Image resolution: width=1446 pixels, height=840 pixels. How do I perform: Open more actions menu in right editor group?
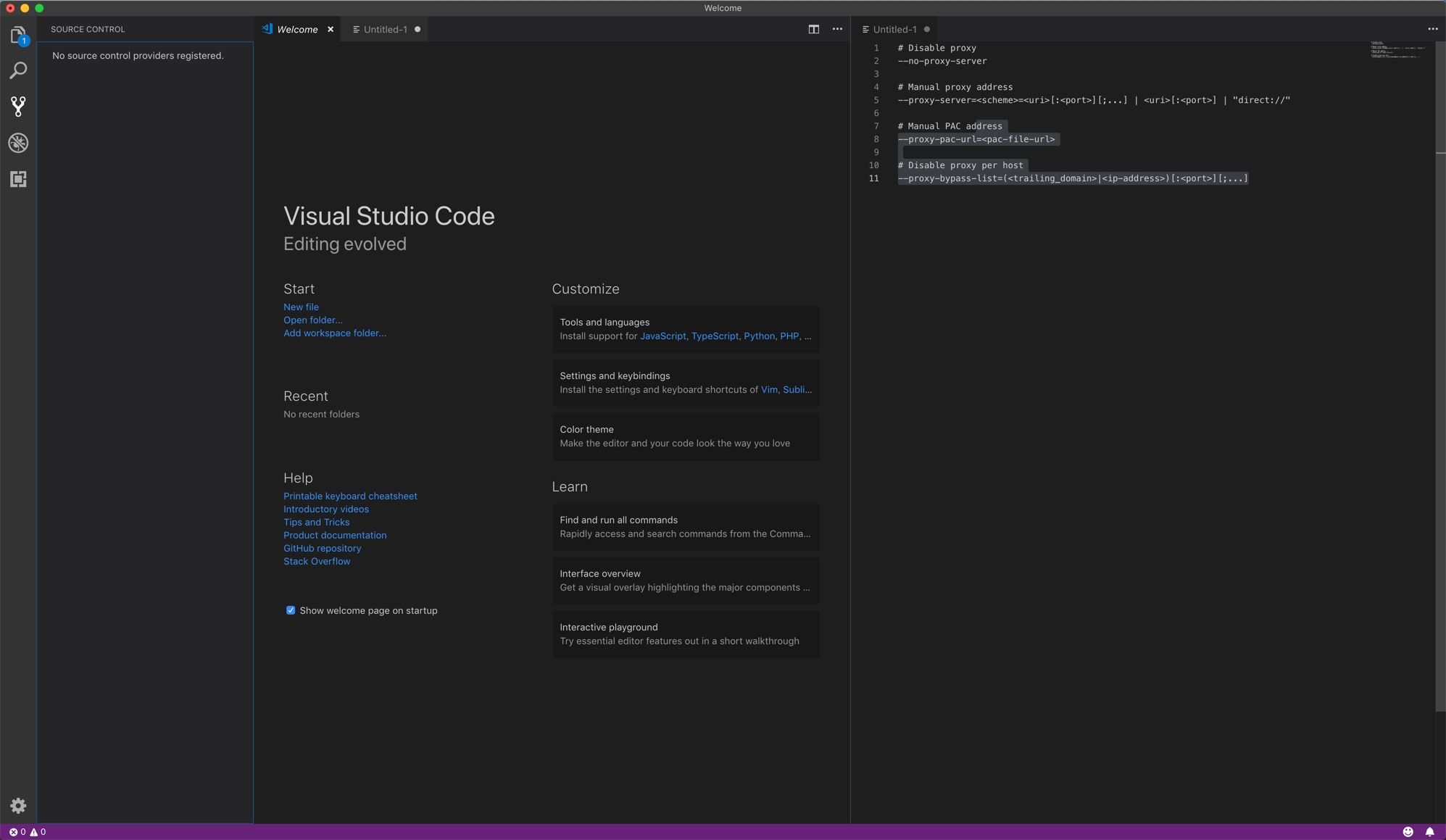pyautogui.click(x=1433, y=29)
